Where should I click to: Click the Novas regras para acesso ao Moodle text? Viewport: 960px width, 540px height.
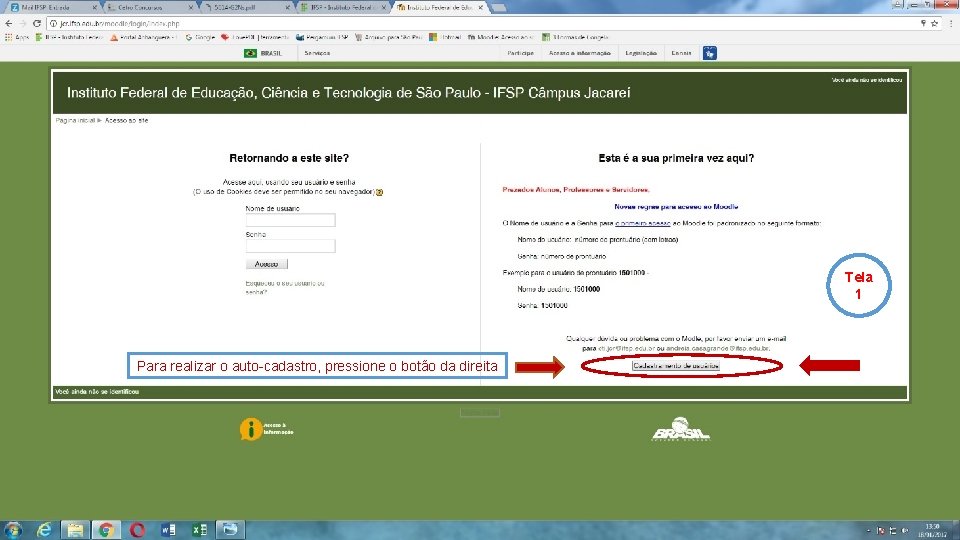pyautogui.click(x=676, y=207)
